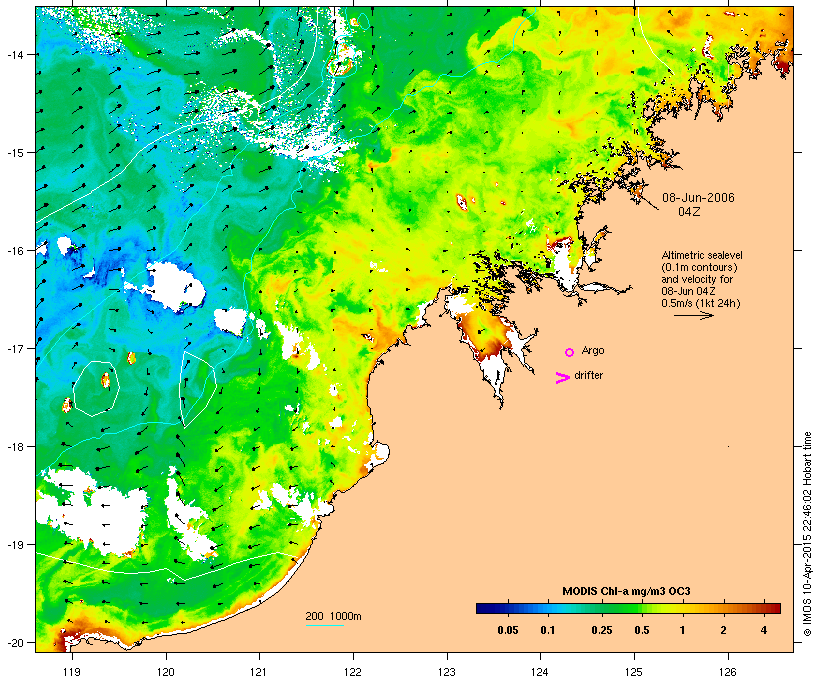Click the cyan 200m depth contour legend line
This screenshot has height=680, width=820.
325,625
